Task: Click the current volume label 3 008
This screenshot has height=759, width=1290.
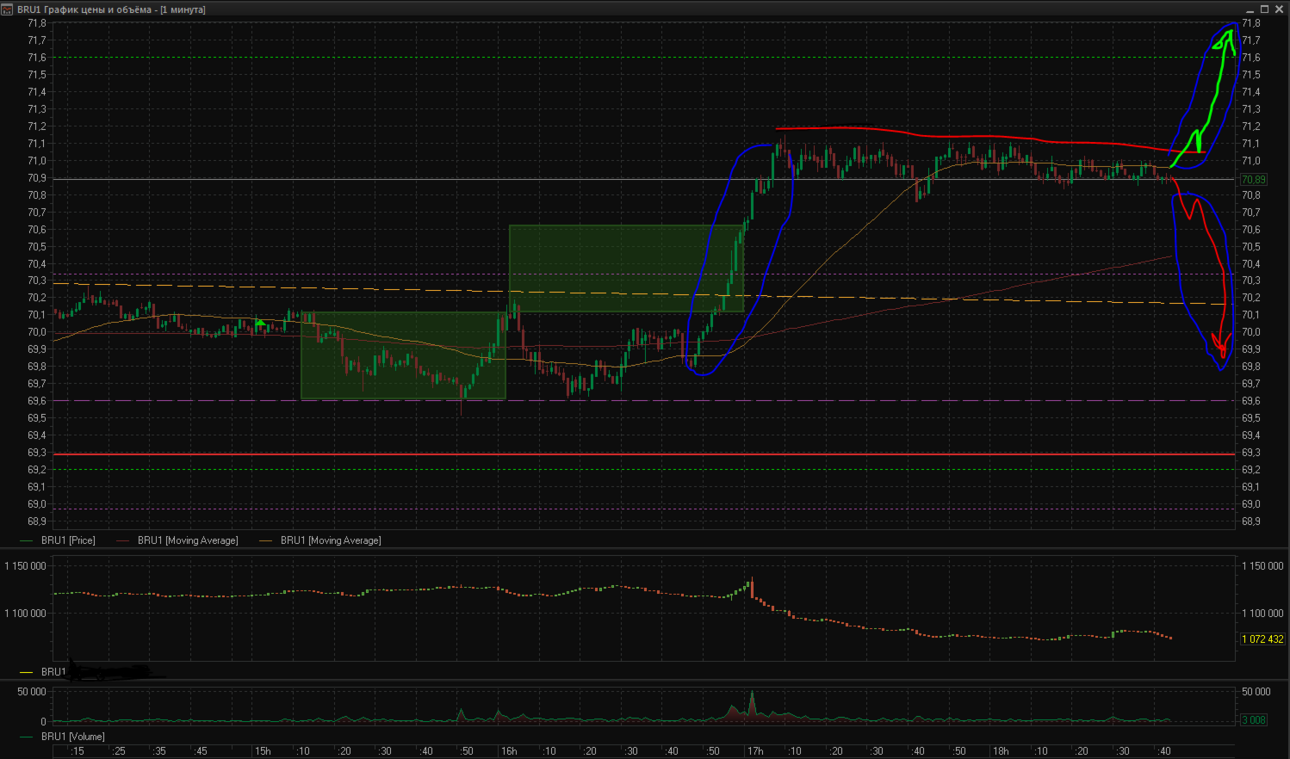Action: [1253, 720]
